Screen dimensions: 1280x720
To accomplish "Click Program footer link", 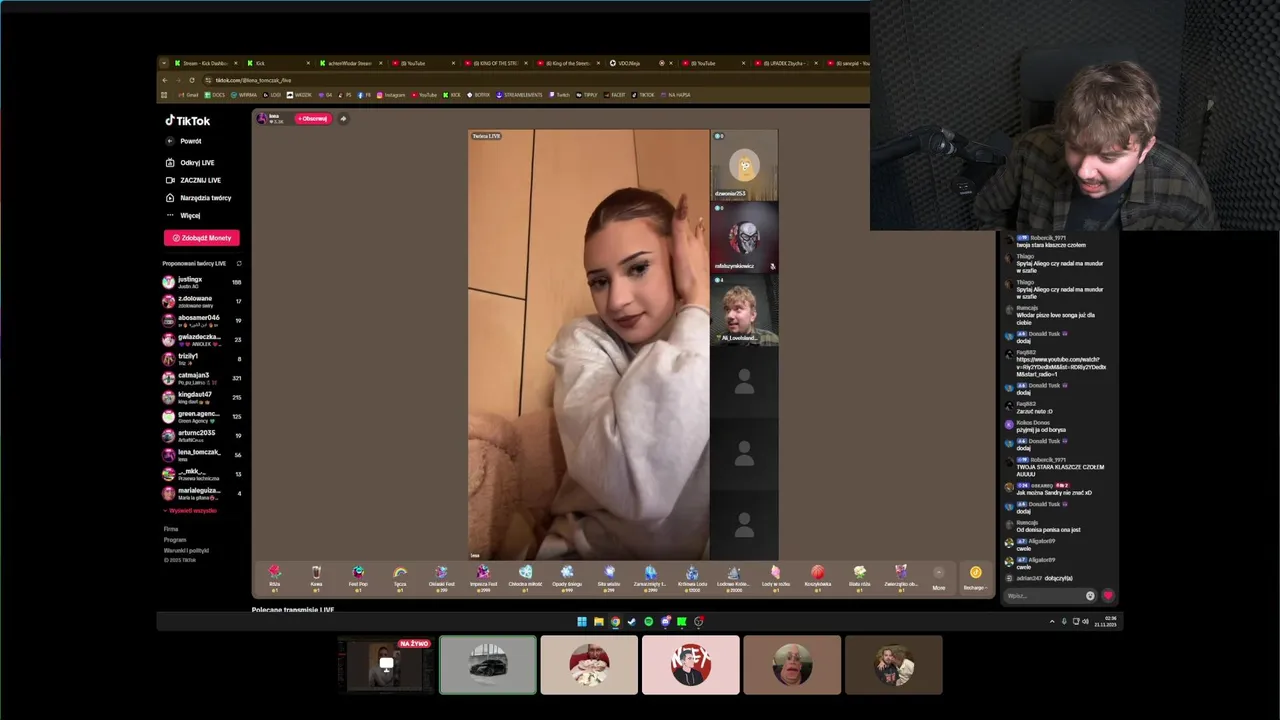I will (x=175, y=539).
